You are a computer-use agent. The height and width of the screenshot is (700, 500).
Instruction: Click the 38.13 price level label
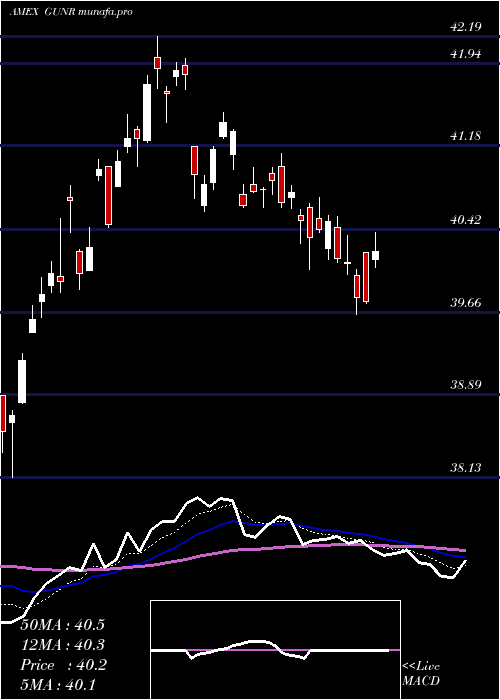[466, 467]
